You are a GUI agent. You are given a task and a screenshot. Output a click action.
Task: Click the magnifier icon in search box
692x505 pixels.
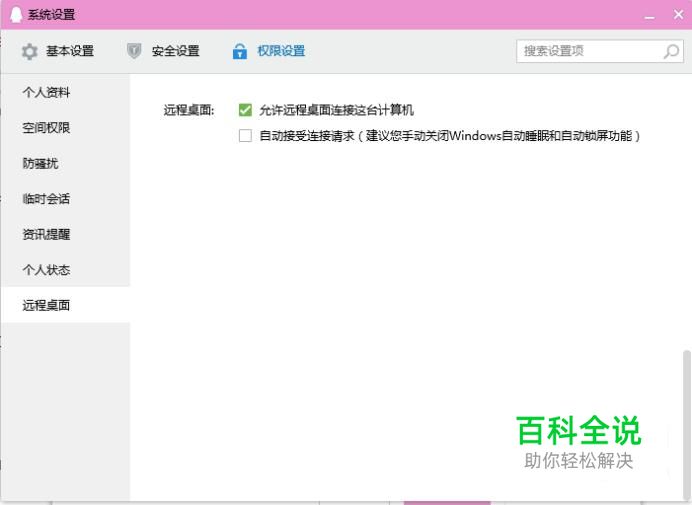(671, 52)
